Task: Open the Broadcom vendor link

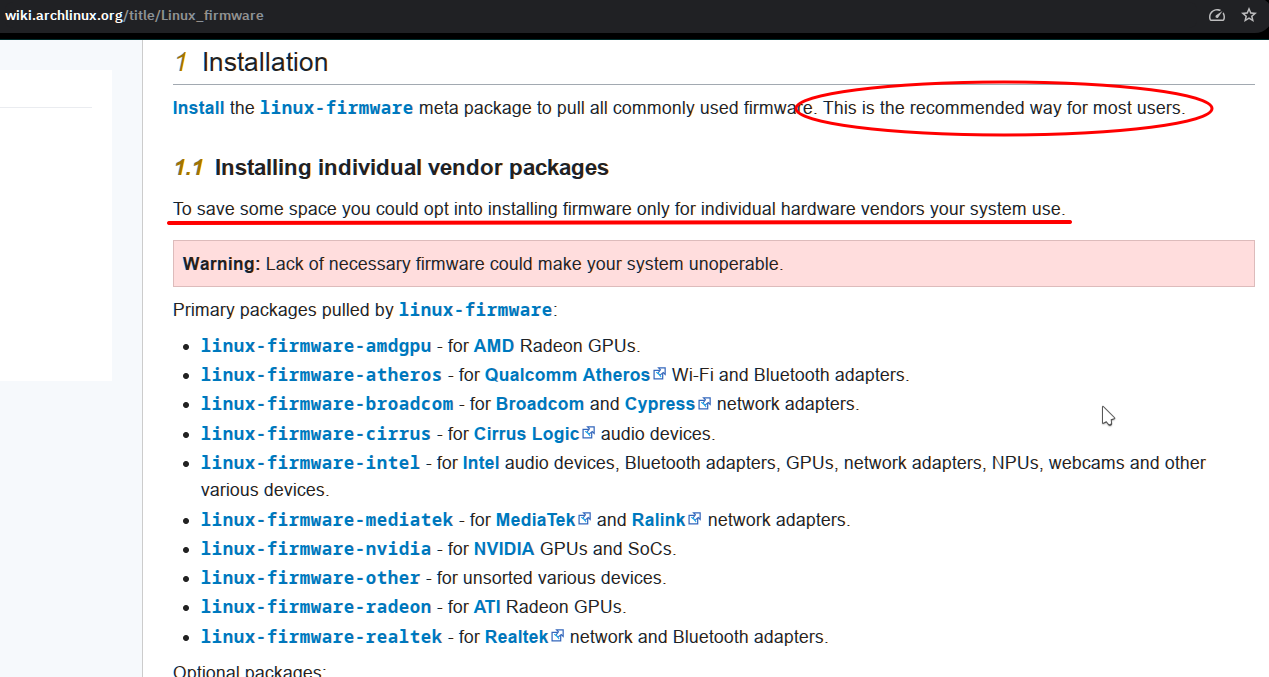Action: point(540,404)
